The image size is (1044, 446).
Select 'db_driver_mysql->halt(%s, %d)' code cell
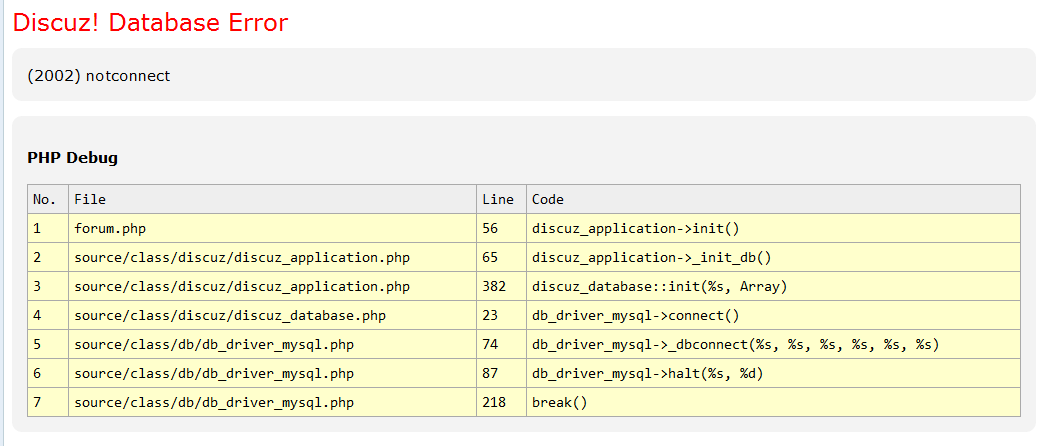pyautogui.click(x=773, y=373)
